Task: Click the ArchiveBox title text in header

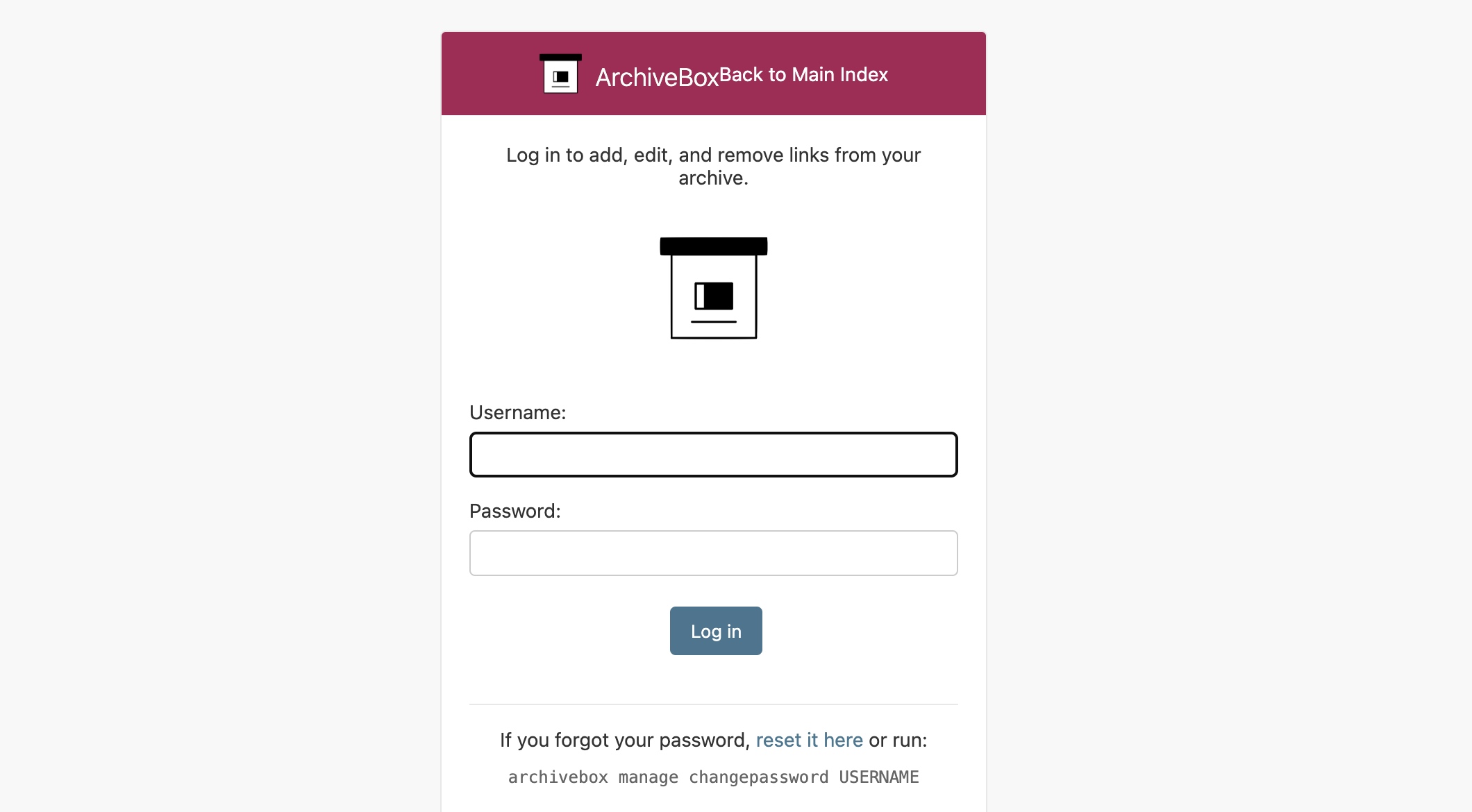Action: (657, 77)
